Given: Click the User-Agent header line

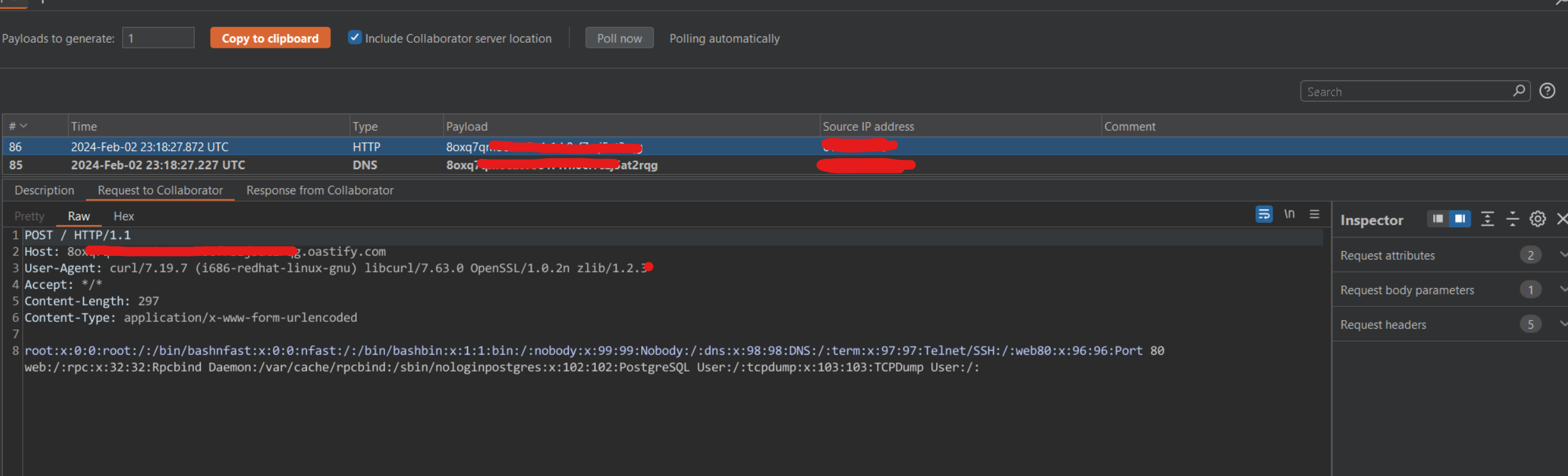Looking at the screenshot, I should [335, 268].
